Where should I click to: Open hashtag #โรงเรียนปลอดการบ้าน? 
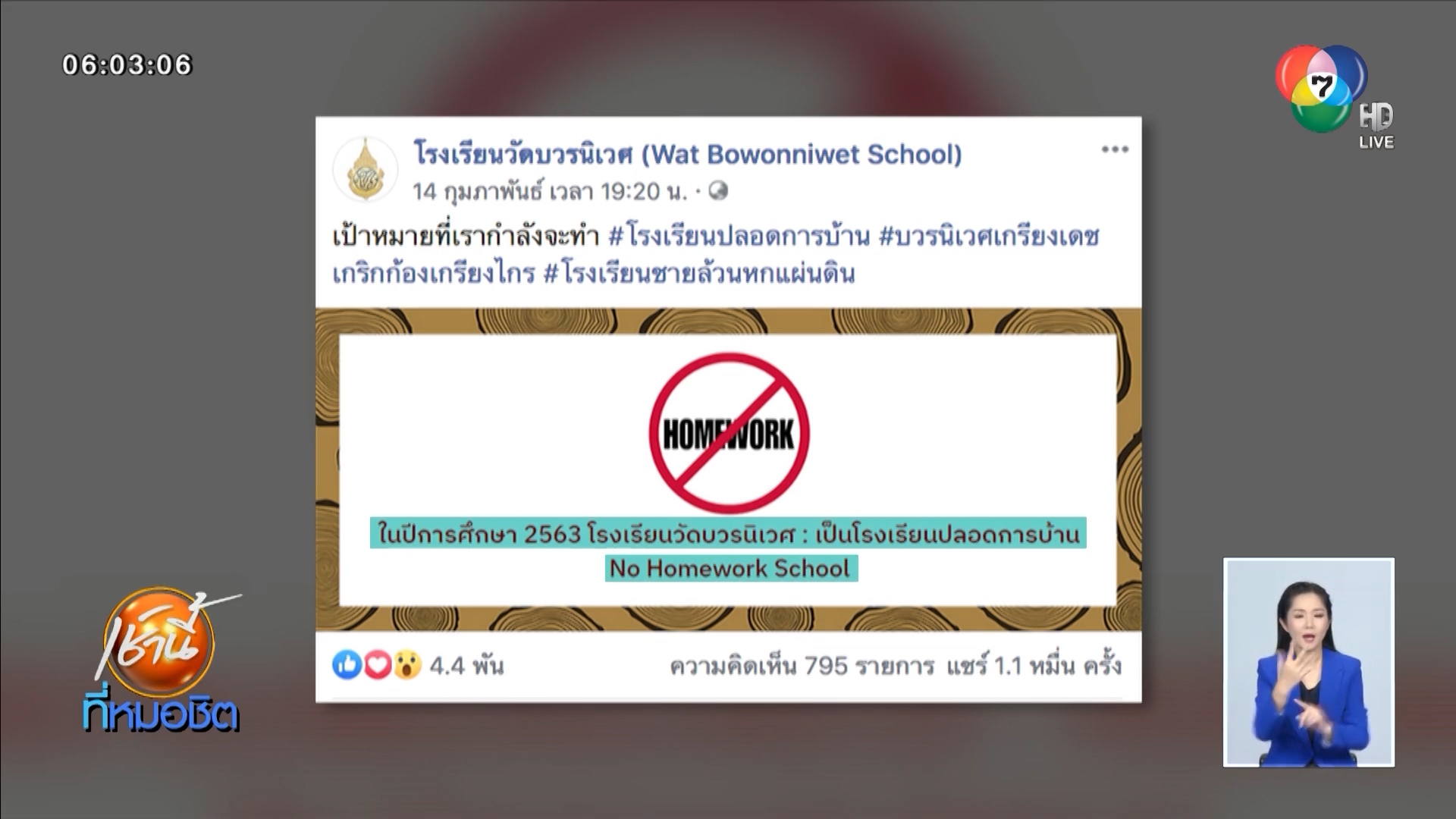click(739, 237)
